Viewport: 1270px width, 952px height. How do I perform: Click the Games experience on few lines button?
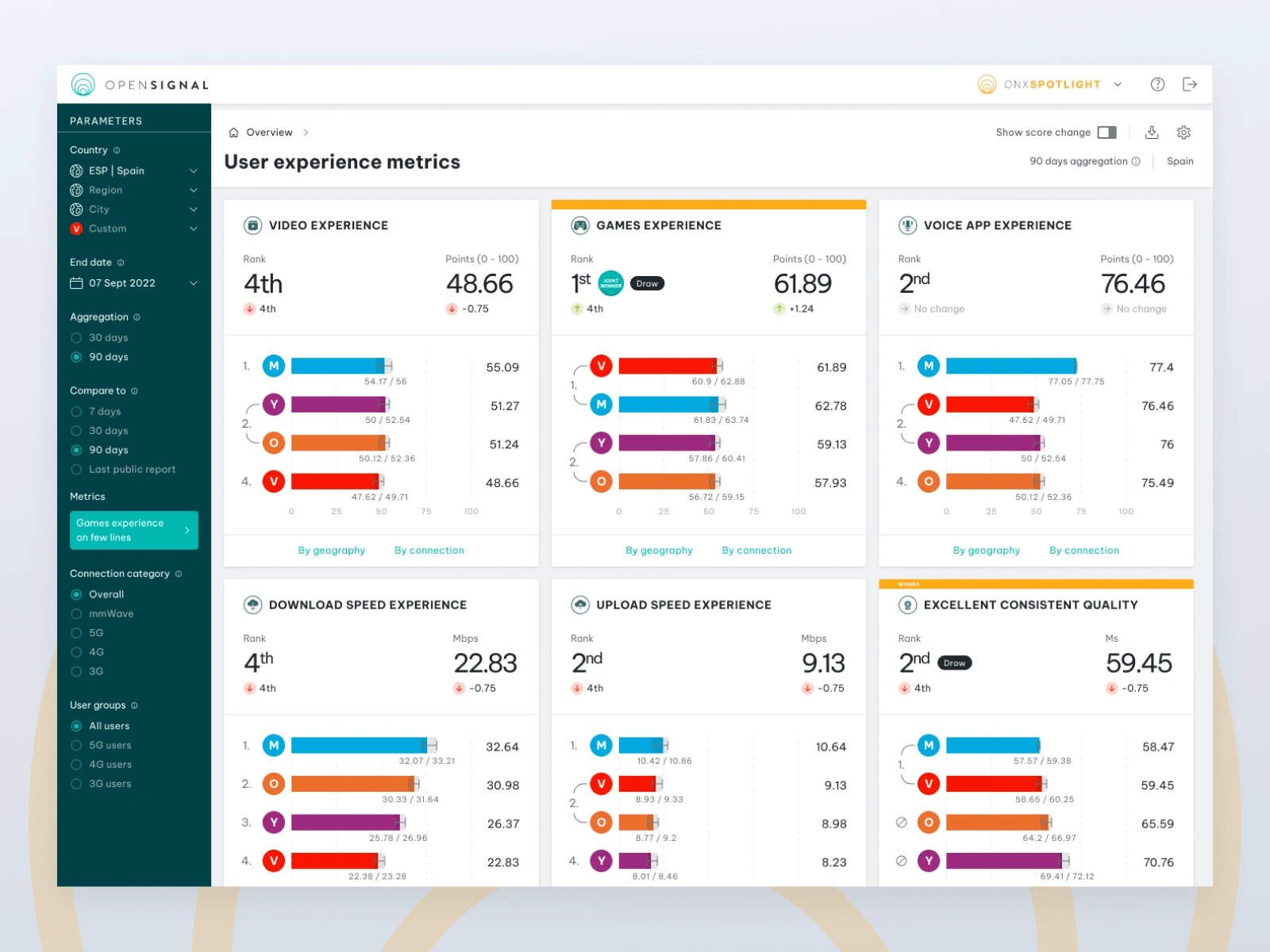(133, 530)
